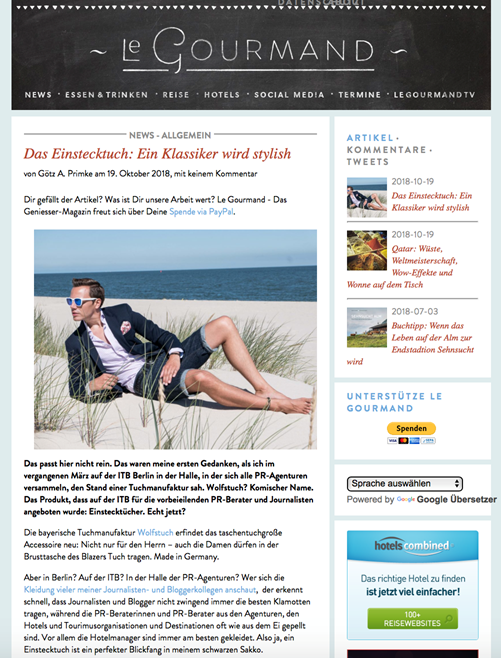Image resolution: width=501 pixels, height=658 pixels.
Task: Click the beach photo of the article
Action: (175, 339)
